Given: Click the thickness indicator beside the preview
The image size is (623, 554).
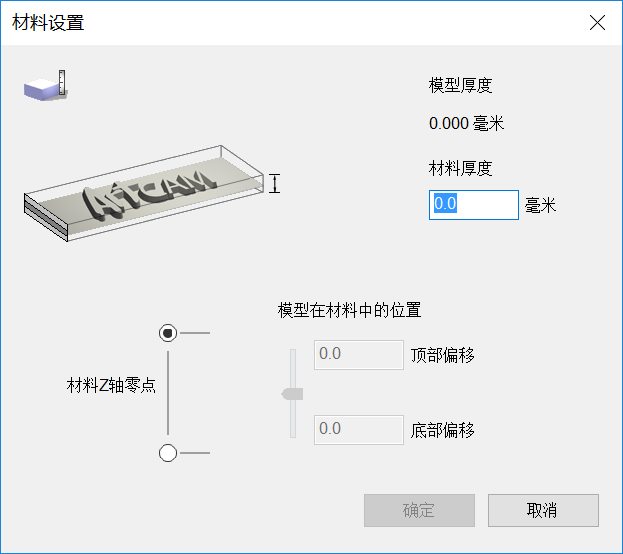Looking at the screenshot, I should click(274, 184).
